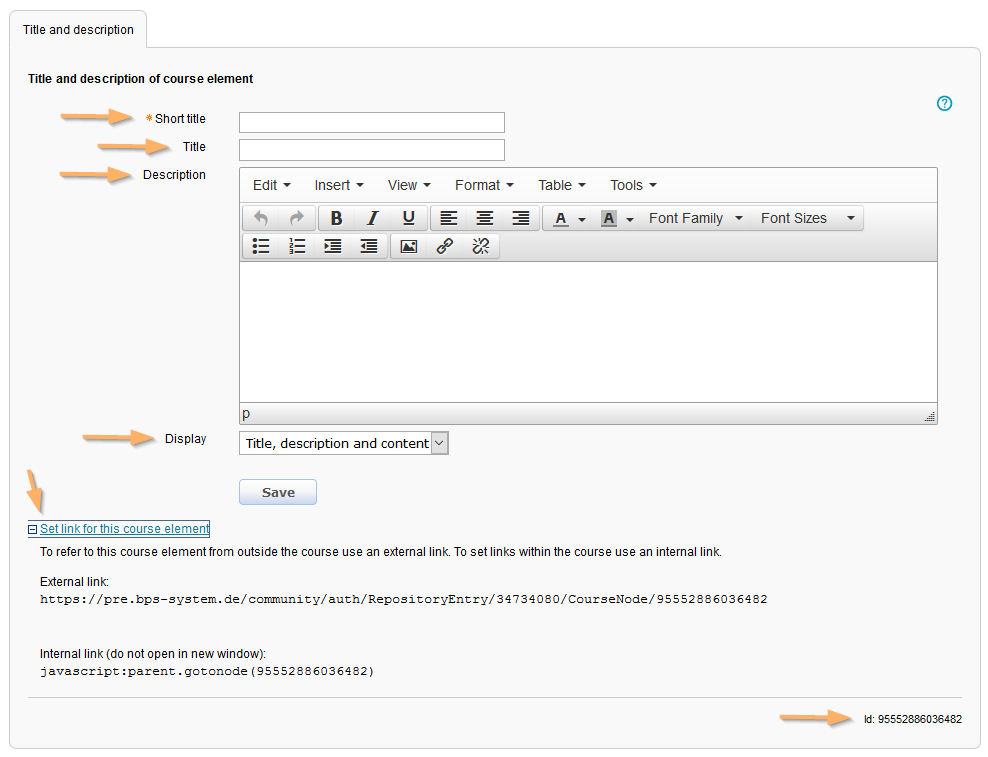Insert a bullet list in description
Screen dimensions: 988x757
[x=261, y=246]
